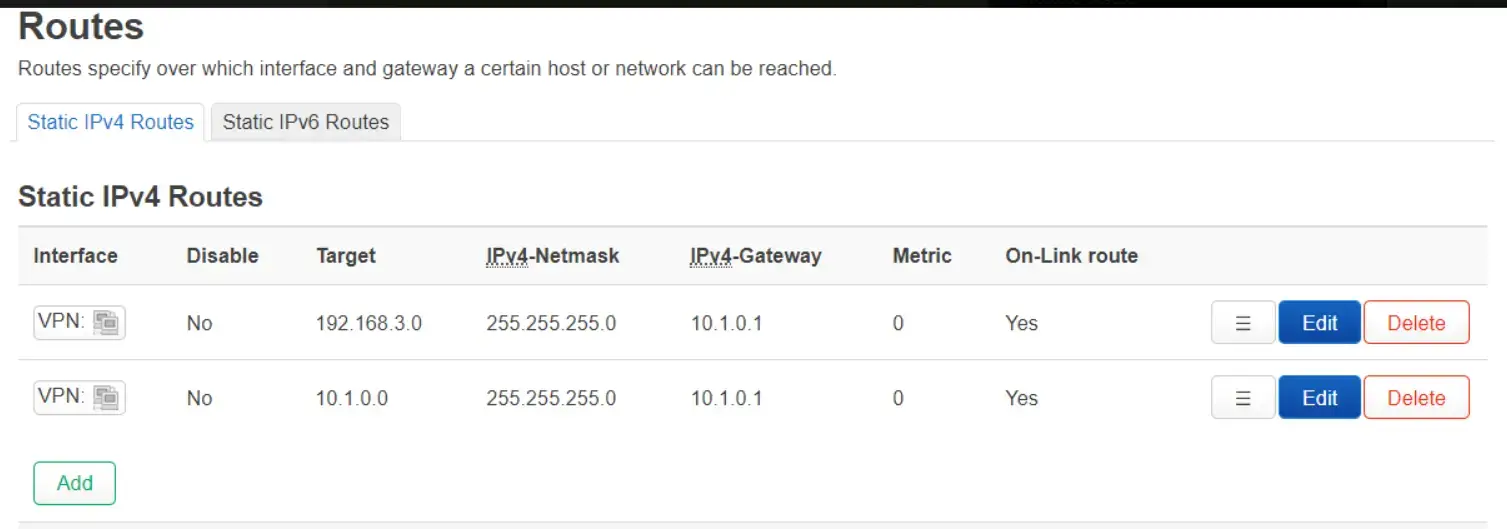
Task: Click the VPN interface icon in the 10.1.0.0 row
Action: [106, 397]
